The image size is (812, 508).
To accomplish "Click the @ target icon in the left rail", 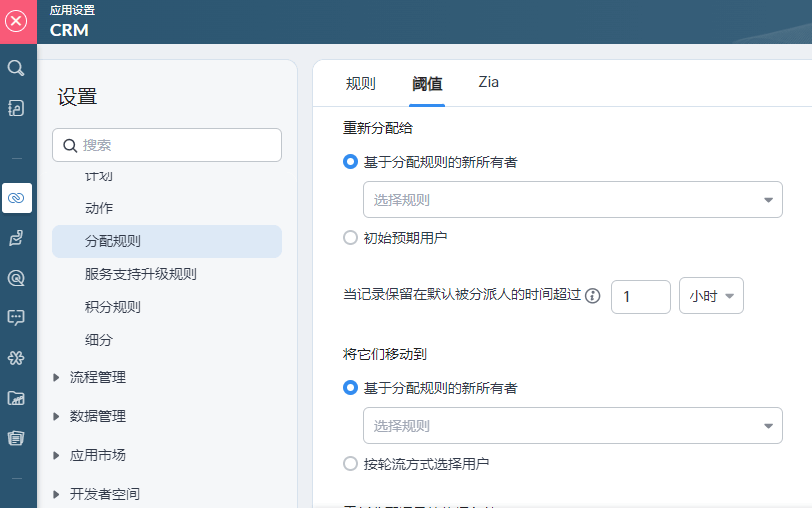I will tap(16, 278).
